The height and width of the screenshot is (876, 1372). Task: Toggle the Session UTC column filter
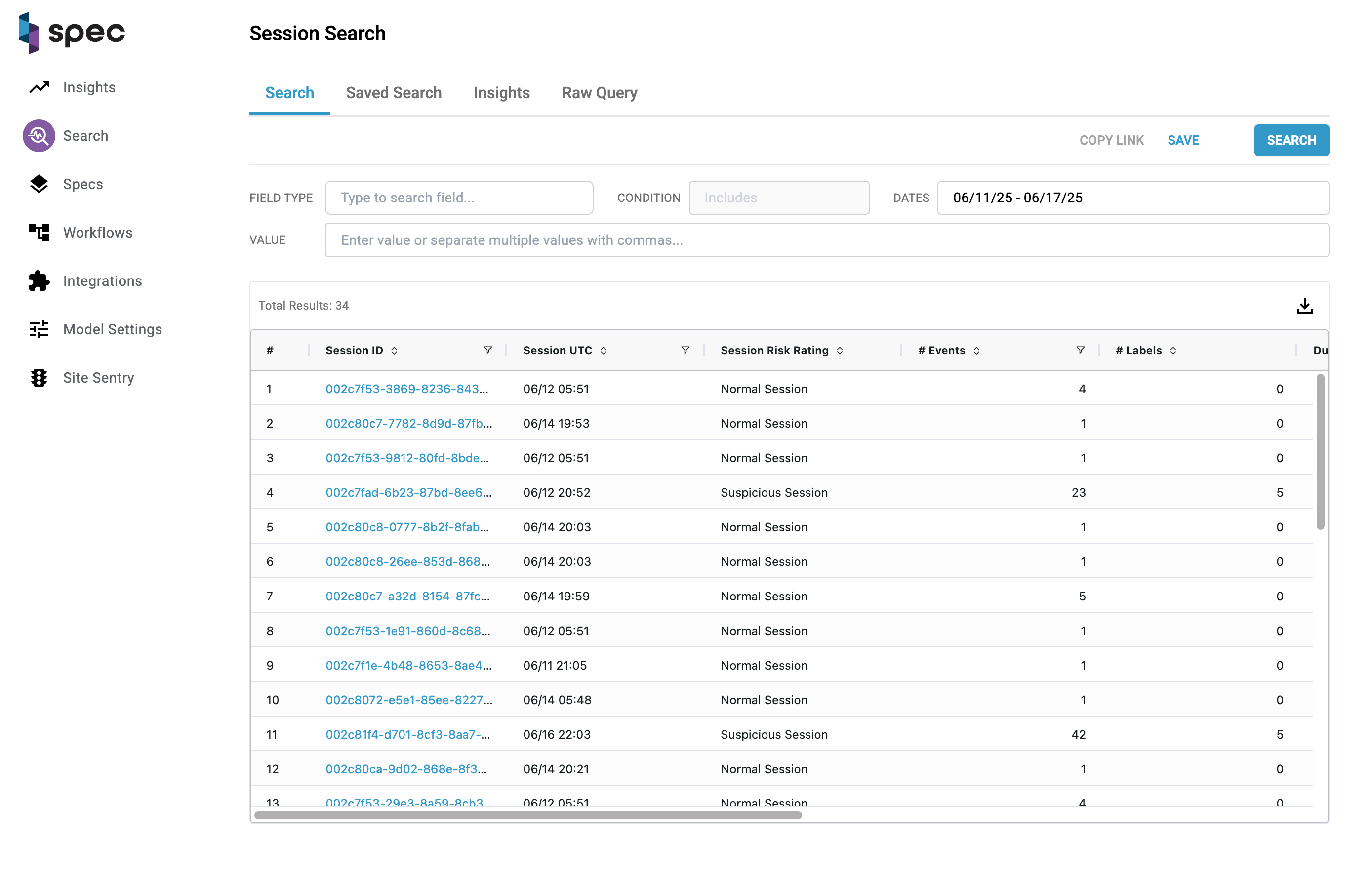pyautogui.click(x=686, y=350)
